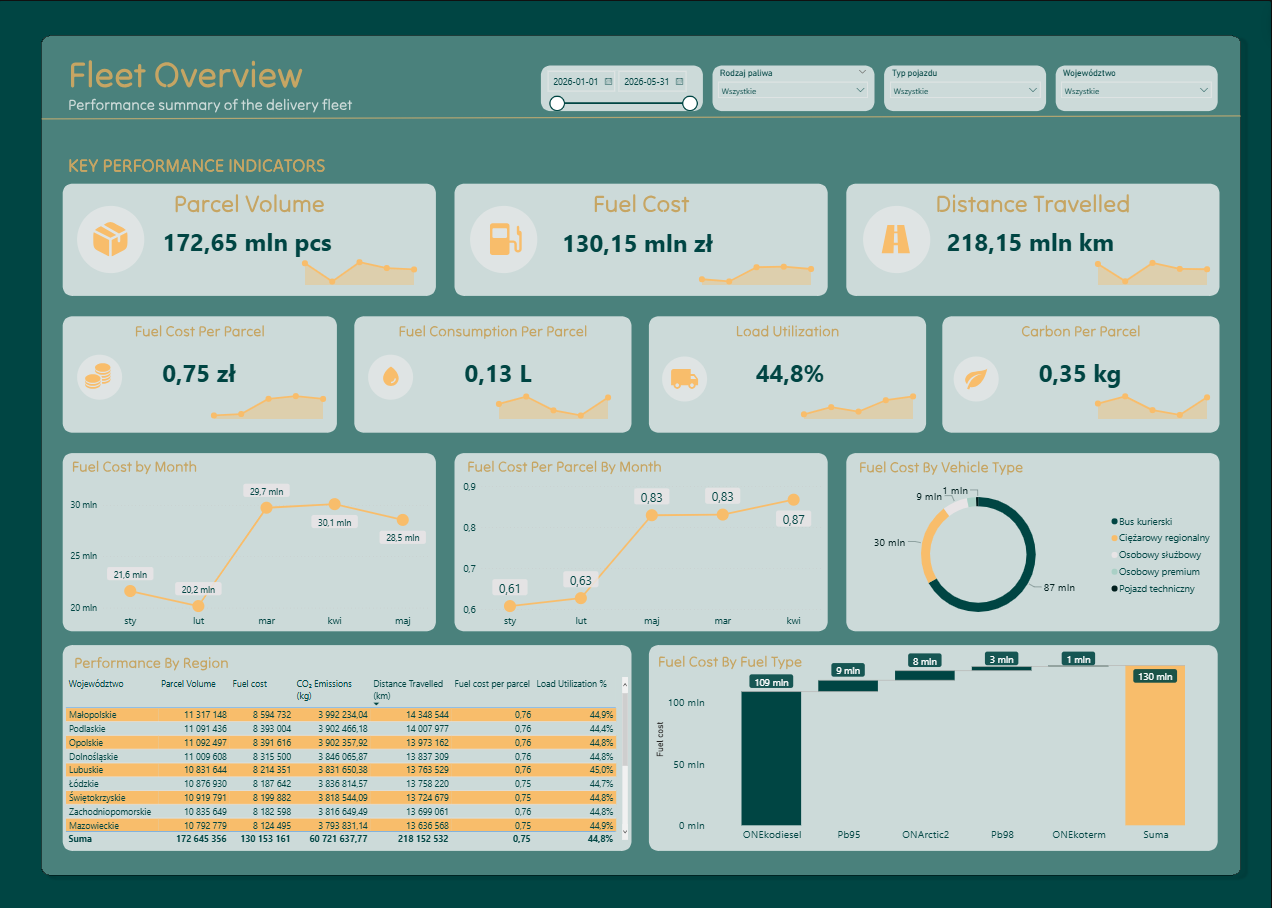Click the road icon in Distance Travelled card
This screenshot has height=908, width=1272.
pyautogui.click(x=896, y=240)
